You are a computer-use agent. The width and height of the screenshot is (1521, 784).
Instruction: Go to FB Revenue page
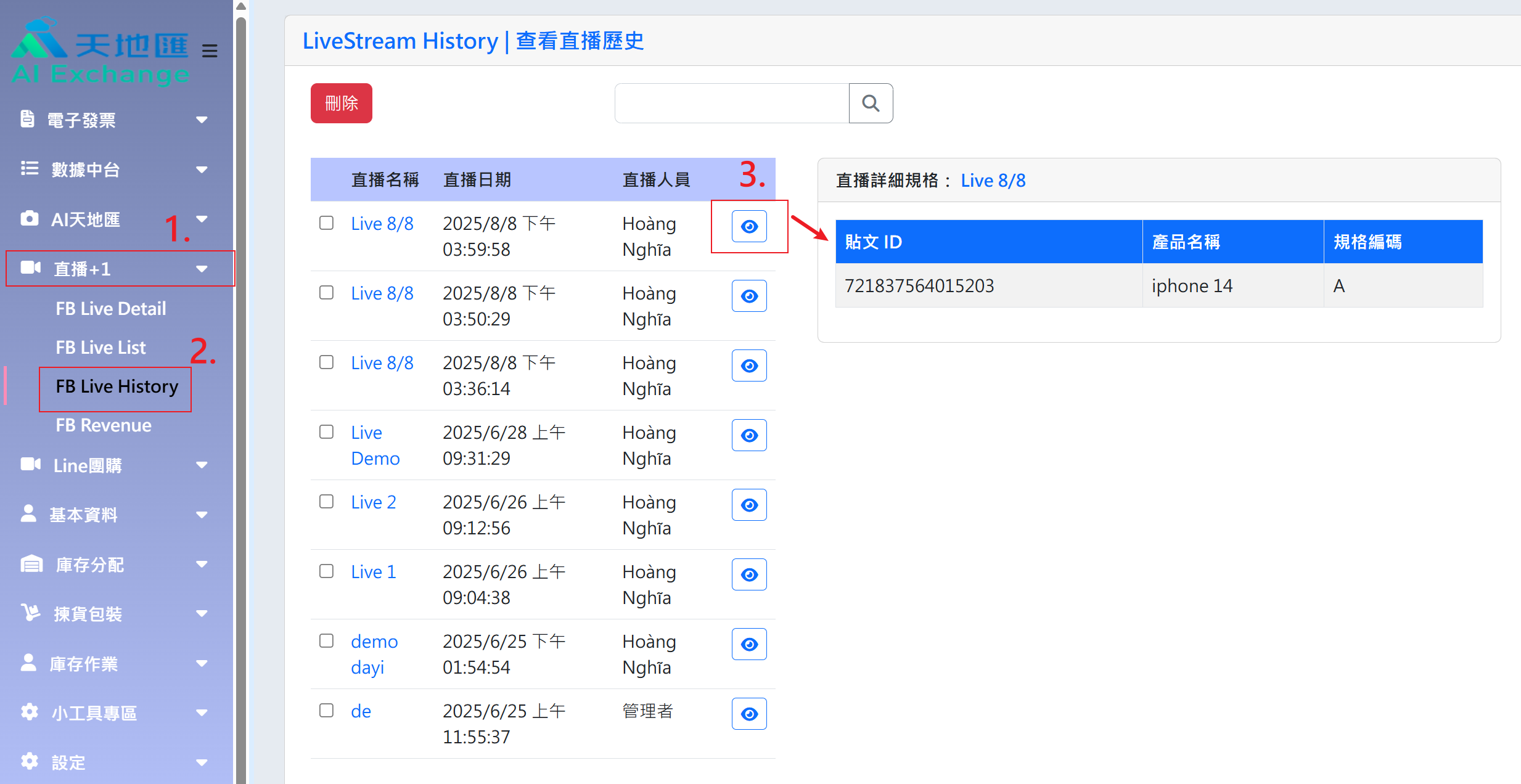pyautogui.click(x=103, y=425)
